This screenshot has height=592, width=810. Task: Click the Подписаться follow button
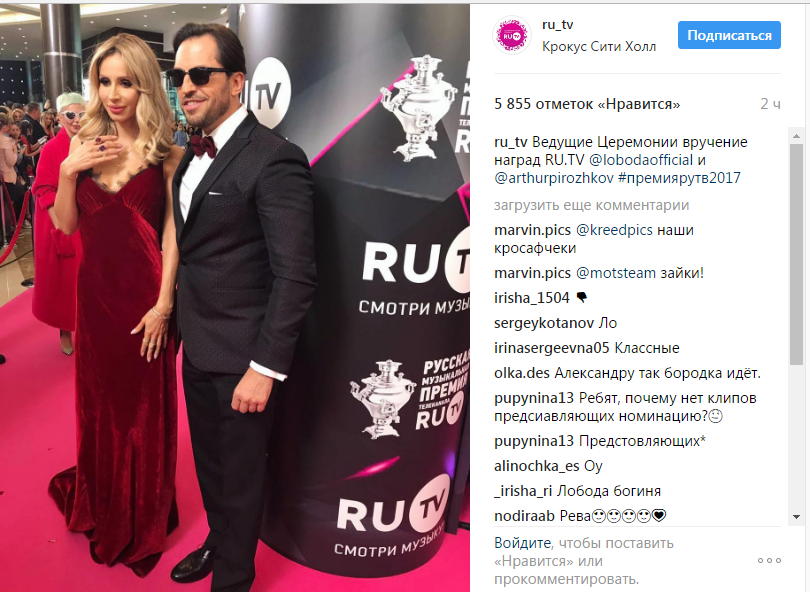pos(729,35)
